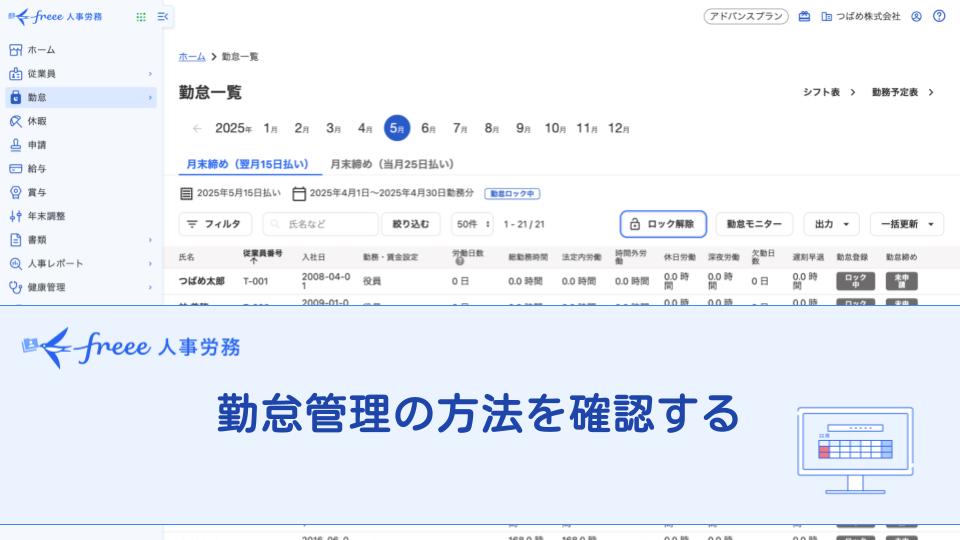Open the 年末調整 sidebar menu item
The width and height of the screenshot is (960, 540).
81,216
